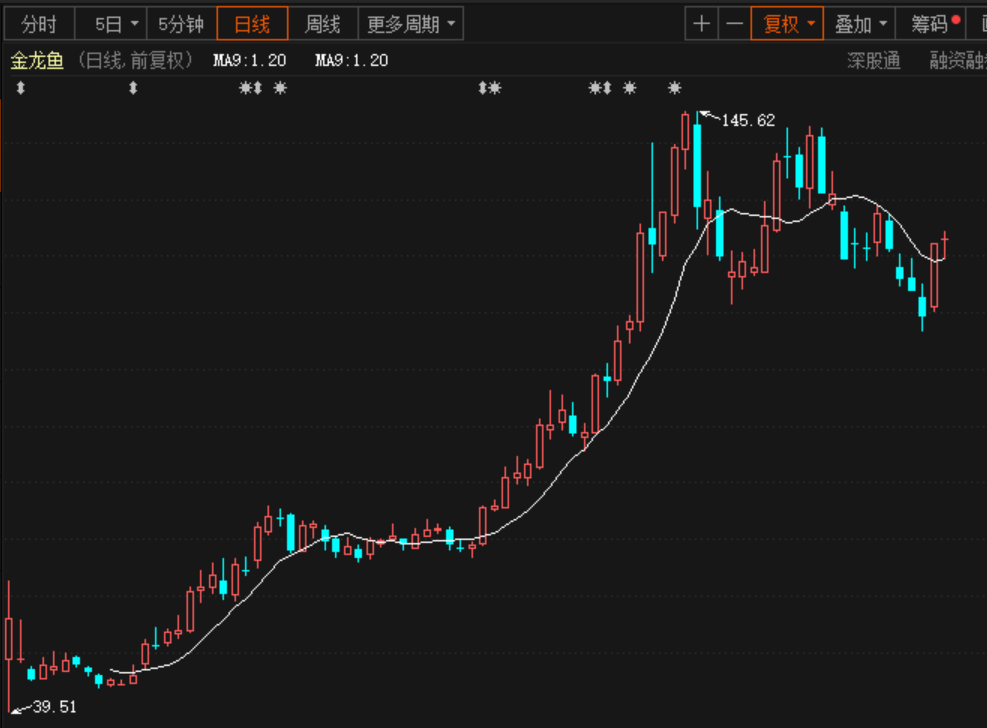Click the second arrow info marker
This screenshot has width=987, height=728.
[x=133, y=88]
